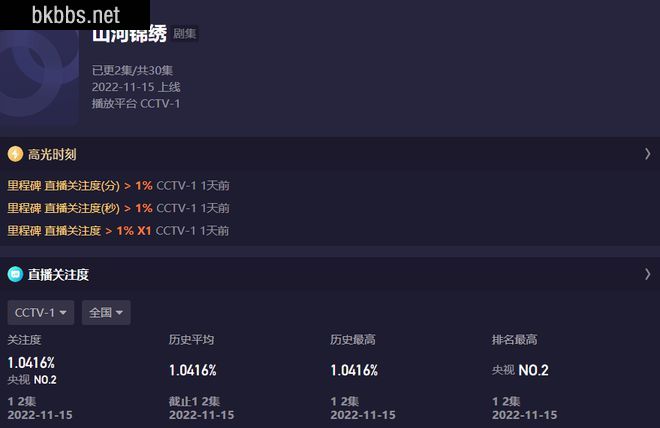This screenshot has height=428, width=660.
Task: Select milestone row 直播关注度 > 1% X1
Action: pyautogui.click(x=118, y=231)
